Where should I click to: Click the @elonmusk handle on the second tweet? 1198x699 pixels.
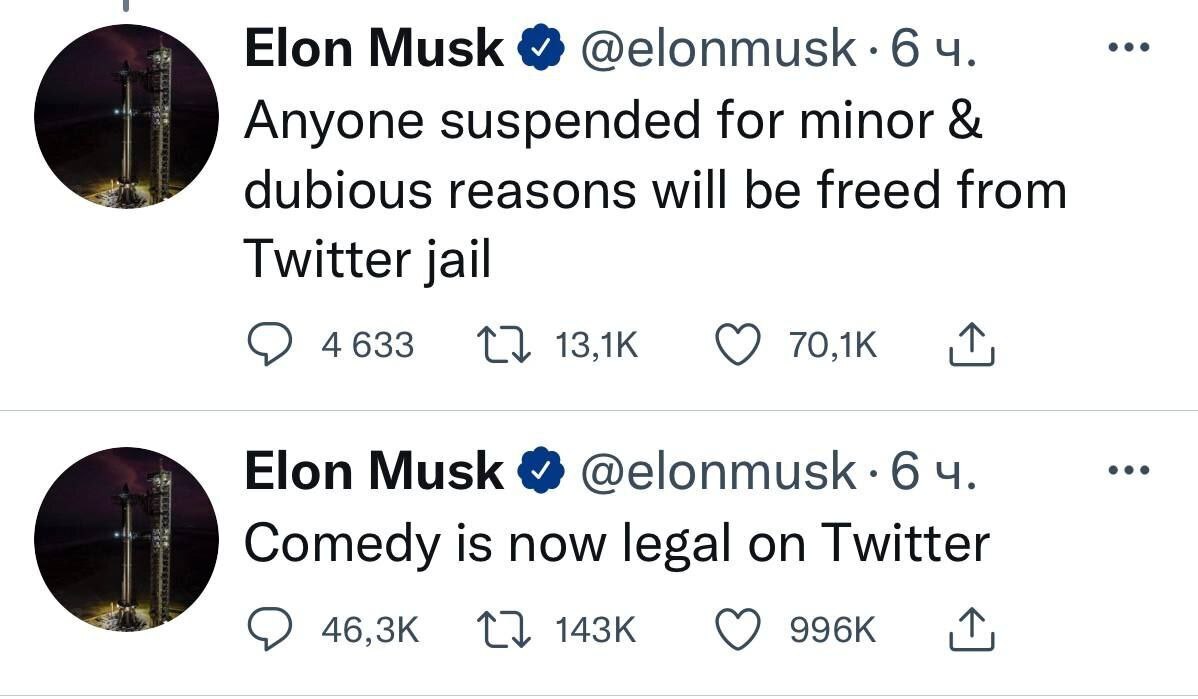717,468
